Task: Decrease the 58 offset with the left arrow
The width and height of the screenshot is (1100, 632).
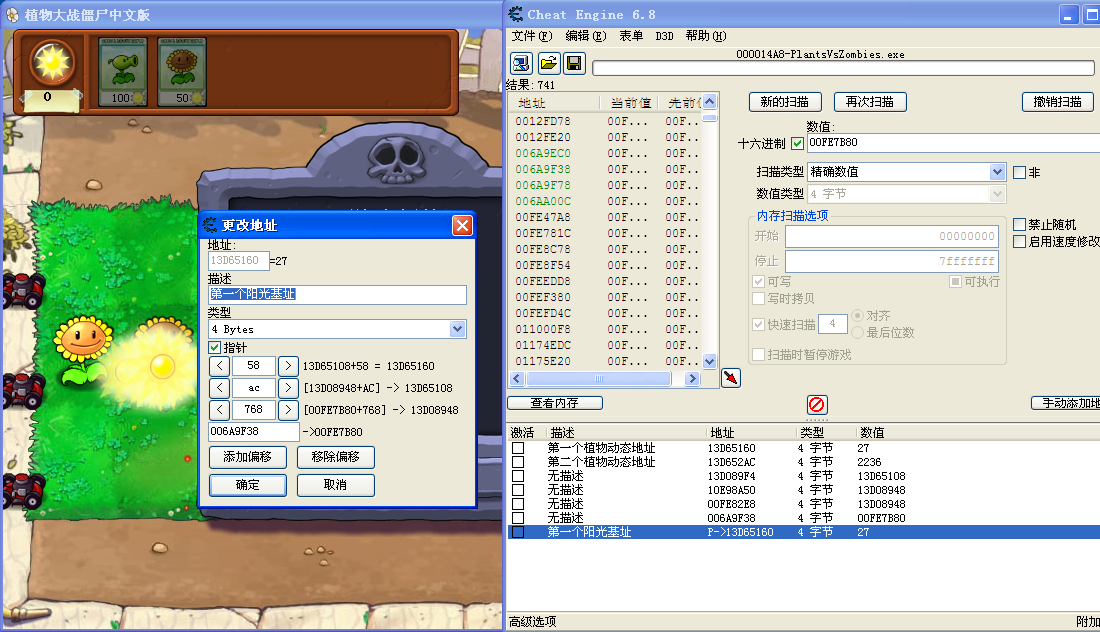Action: click(x=219, y=366)
